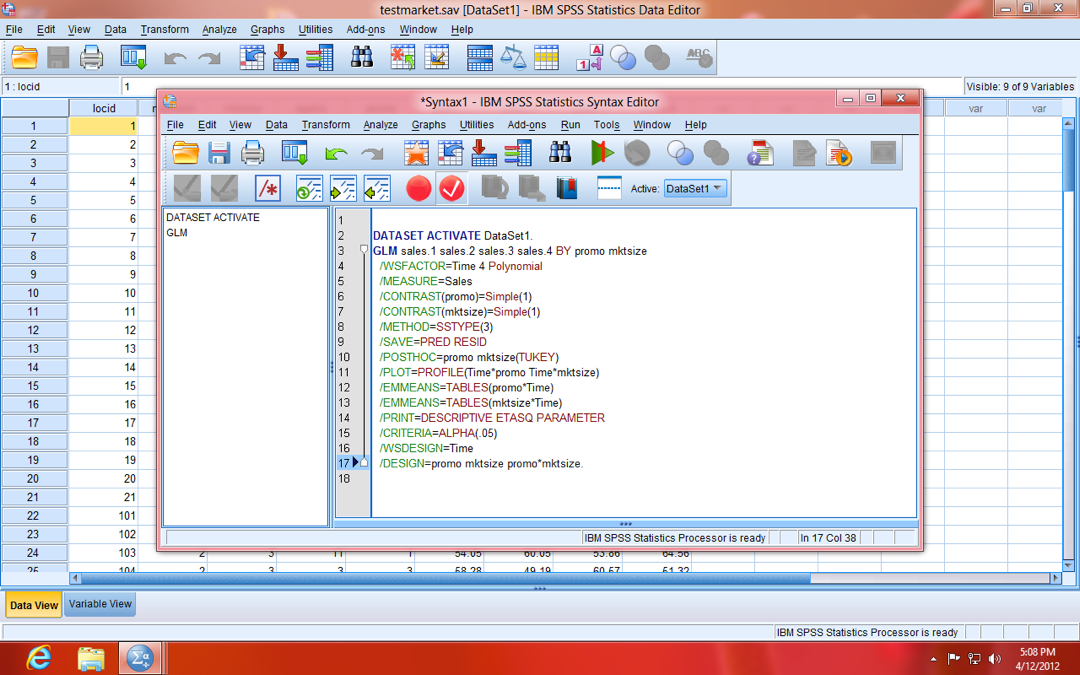Click Data Editor binoculars Find icon
1080x675 pixels.
(362, 57)
